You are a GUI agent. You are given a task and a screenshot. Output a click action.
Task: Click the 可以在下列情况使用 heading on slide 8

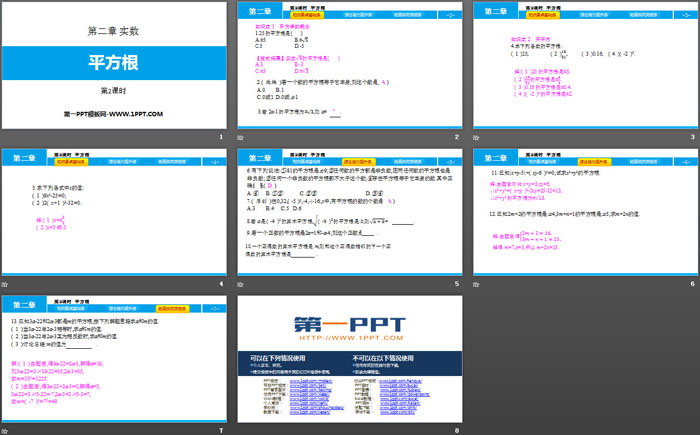point(277,356)
